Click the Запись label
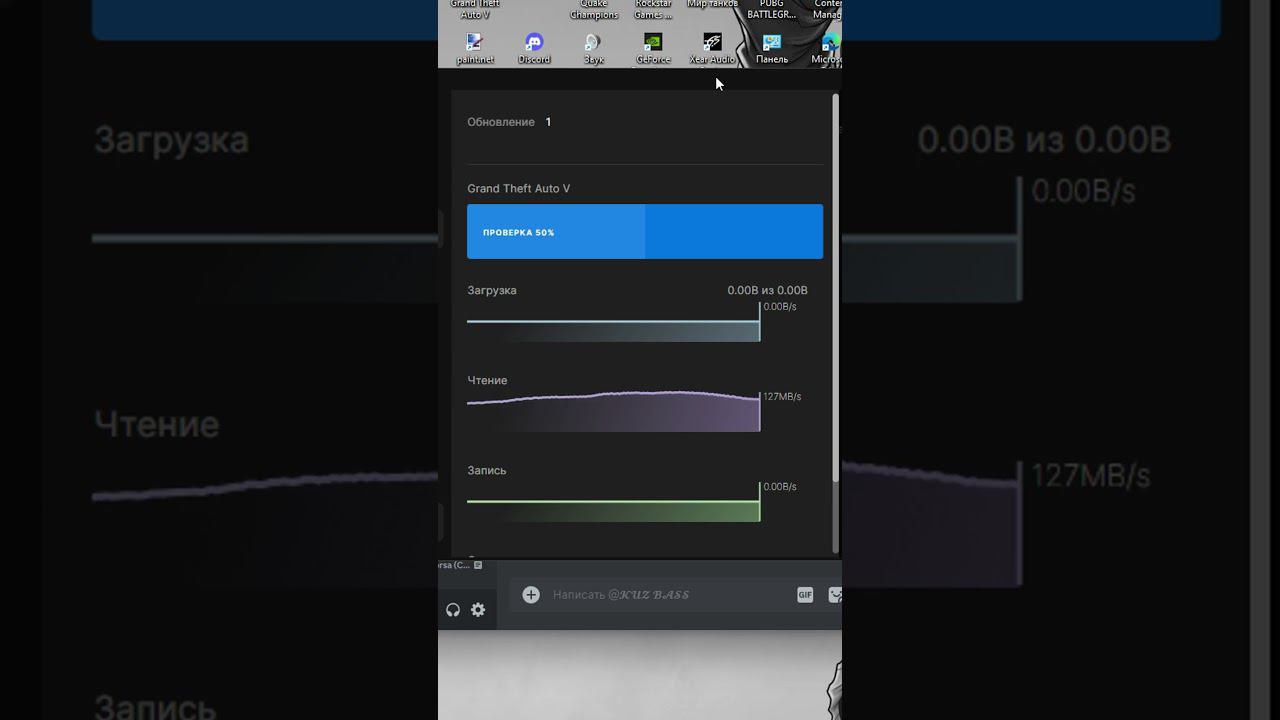The width and height of the screenshot is (1280, 720). click(x=487, y=471)
